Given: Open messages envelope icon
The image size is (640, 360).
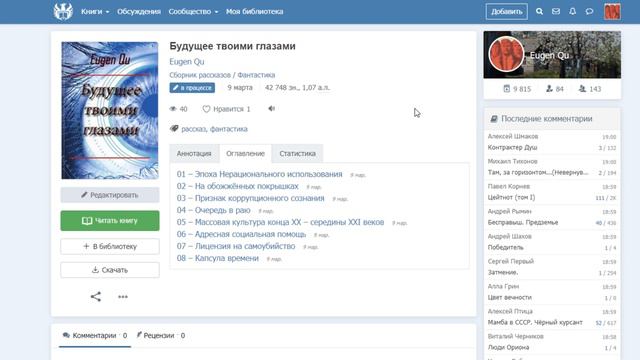Looking at the screenshot, I should coord(556,11).
